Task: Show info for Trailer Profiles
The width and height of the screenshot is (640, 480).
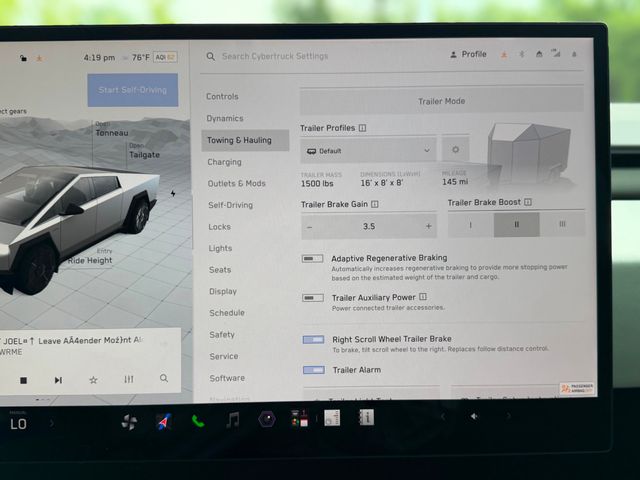Action: point(362,128)
